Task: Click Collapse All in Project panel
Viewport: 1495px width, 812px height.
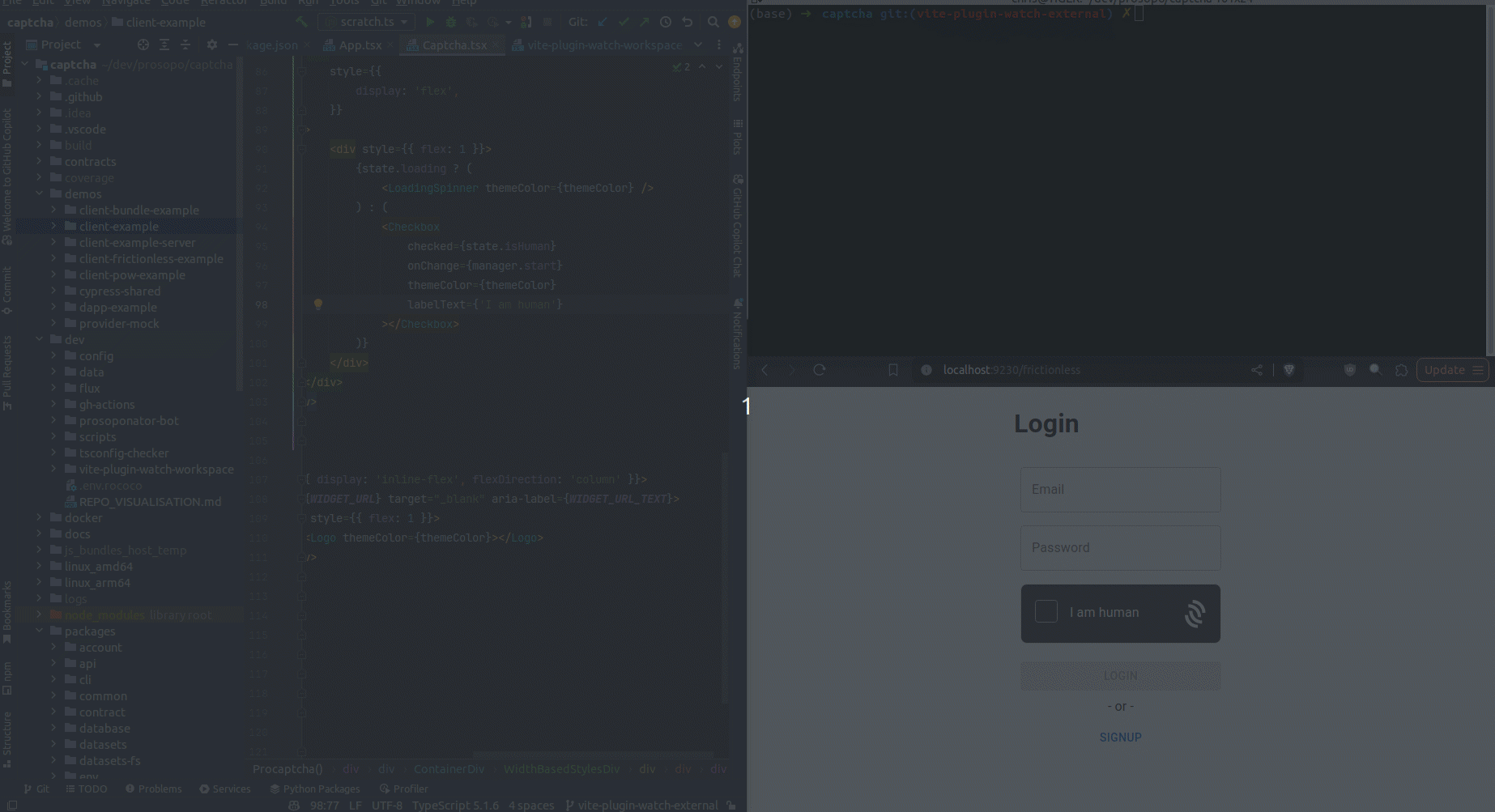Action: tap(185, 45)
